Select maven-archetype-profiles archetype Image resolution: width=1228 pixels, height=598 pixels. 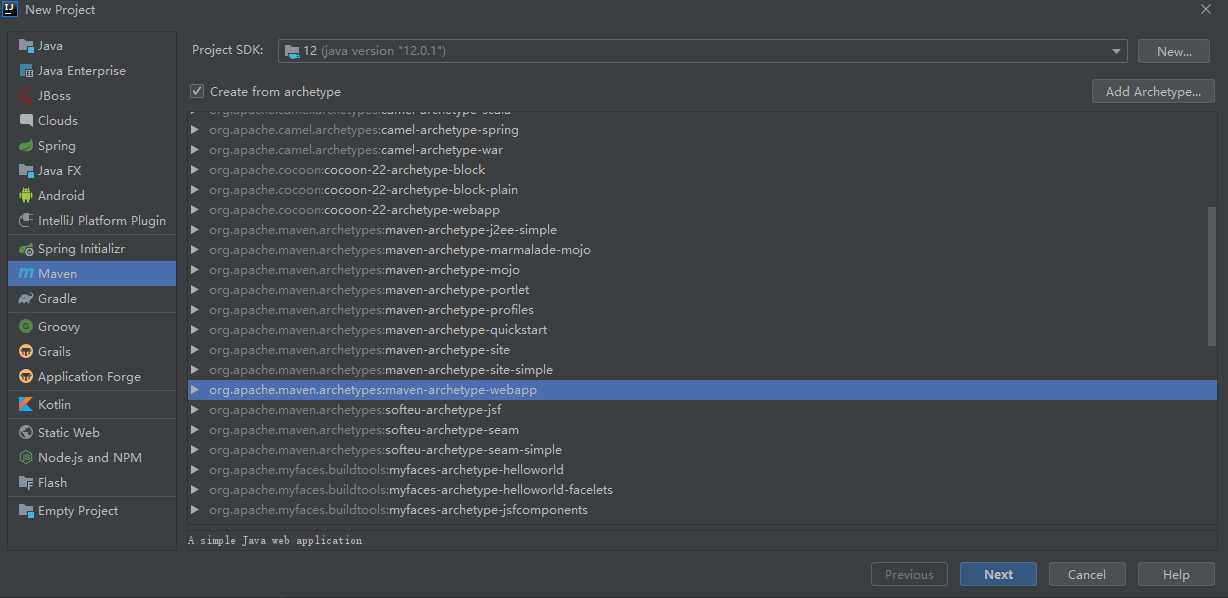(x=702, y=310)
